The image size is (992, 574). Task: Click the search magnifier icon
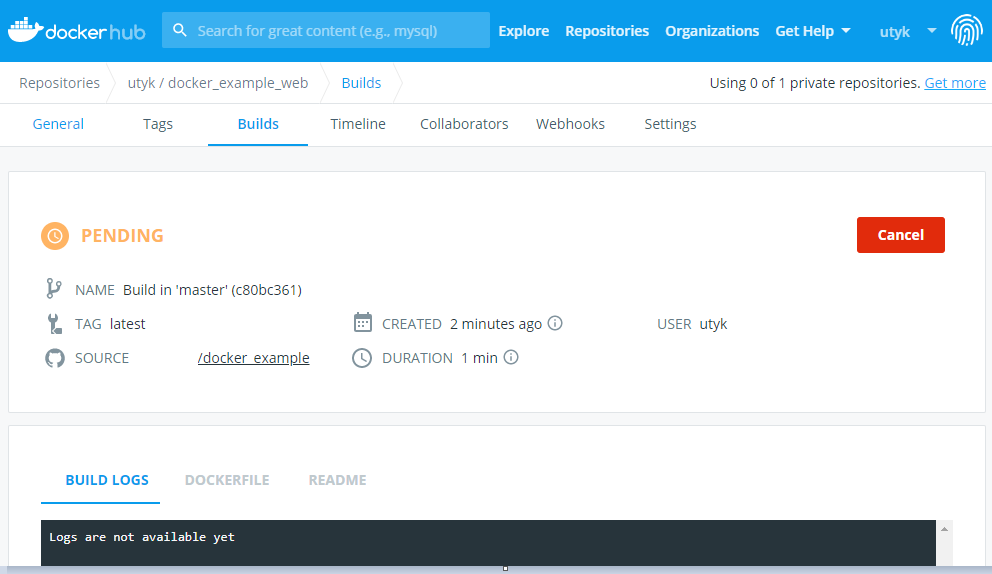[180, 30]
